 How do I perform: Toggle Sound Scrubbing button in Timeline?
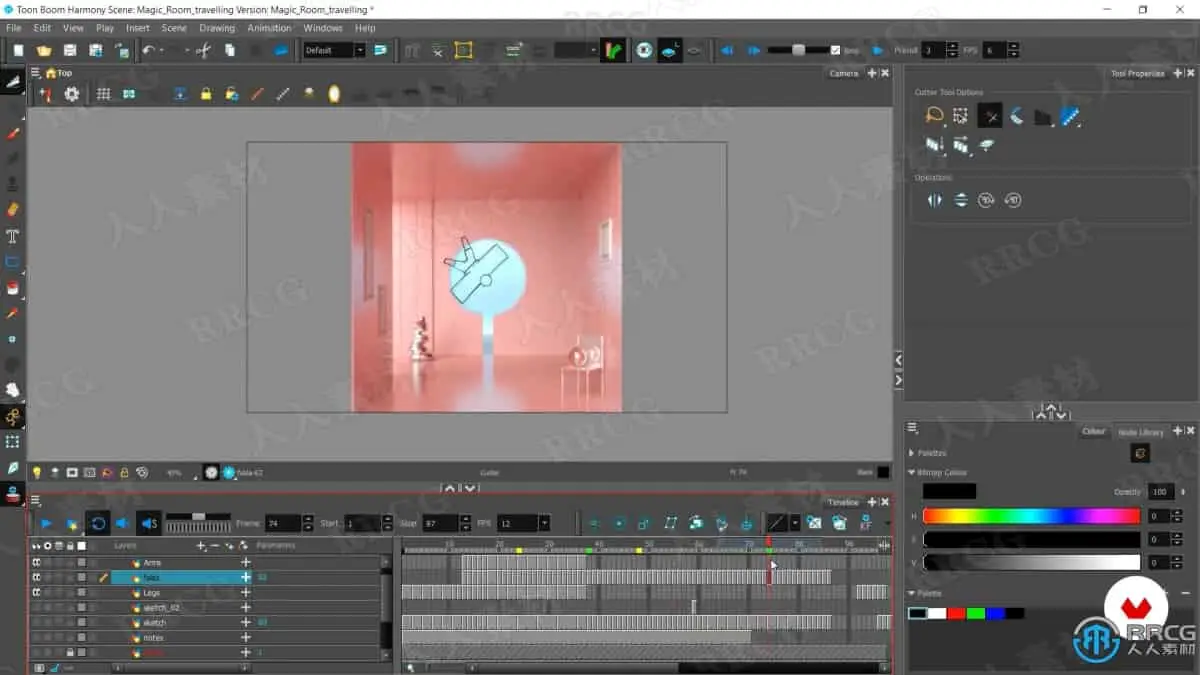149,523
